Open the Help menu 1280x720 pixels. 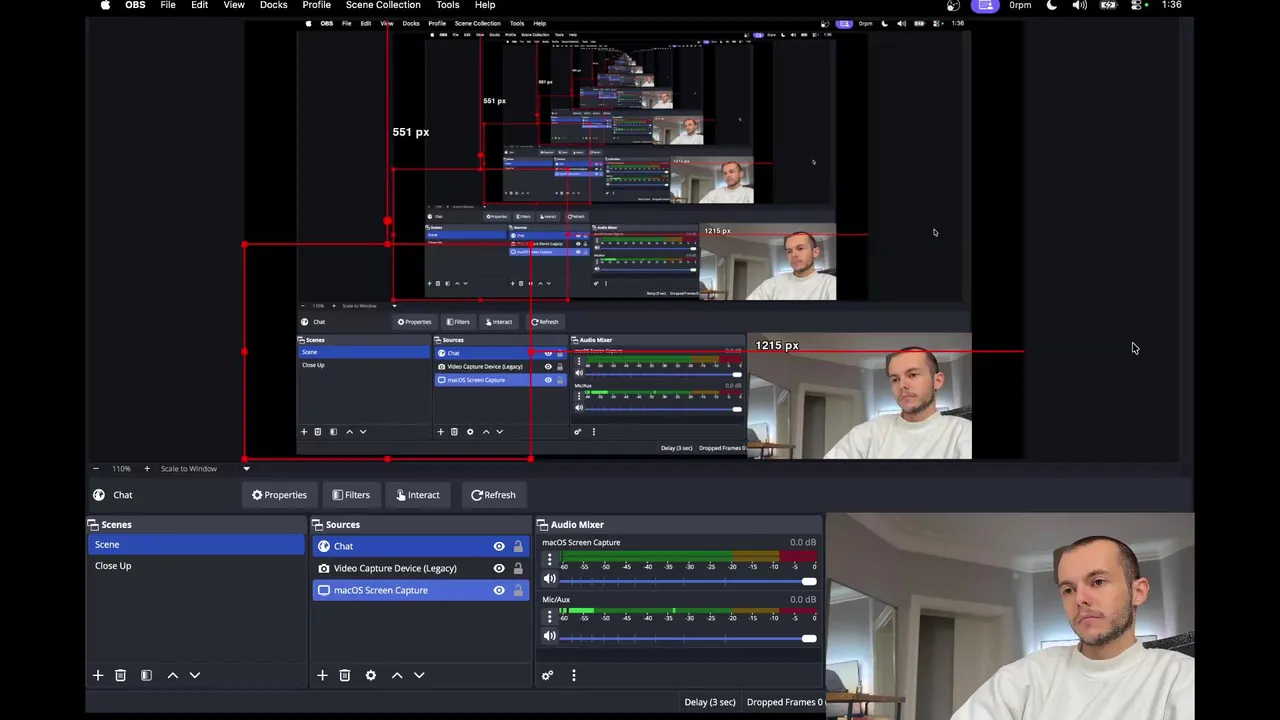(x=485, y=5)
